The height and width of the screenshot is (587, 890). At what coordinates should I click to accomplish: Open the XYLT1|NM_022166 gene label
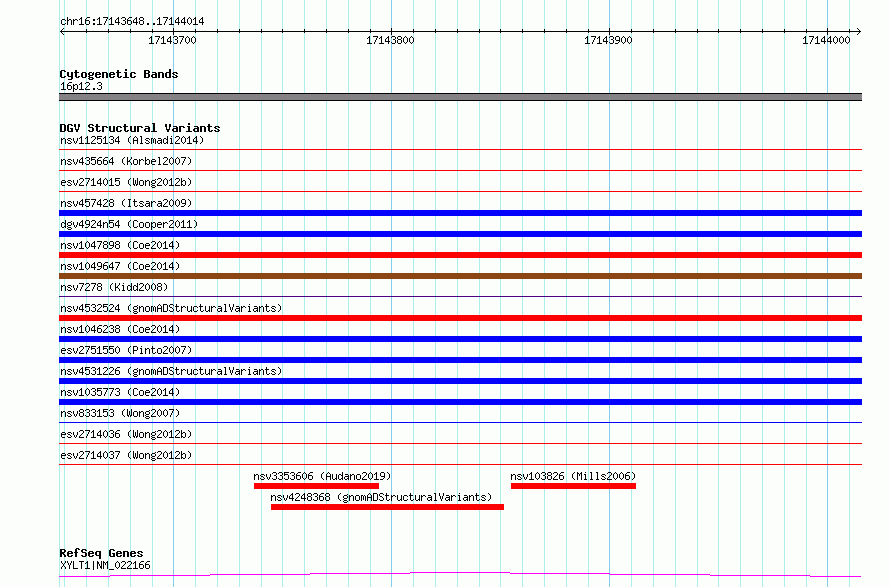point(105,565)
